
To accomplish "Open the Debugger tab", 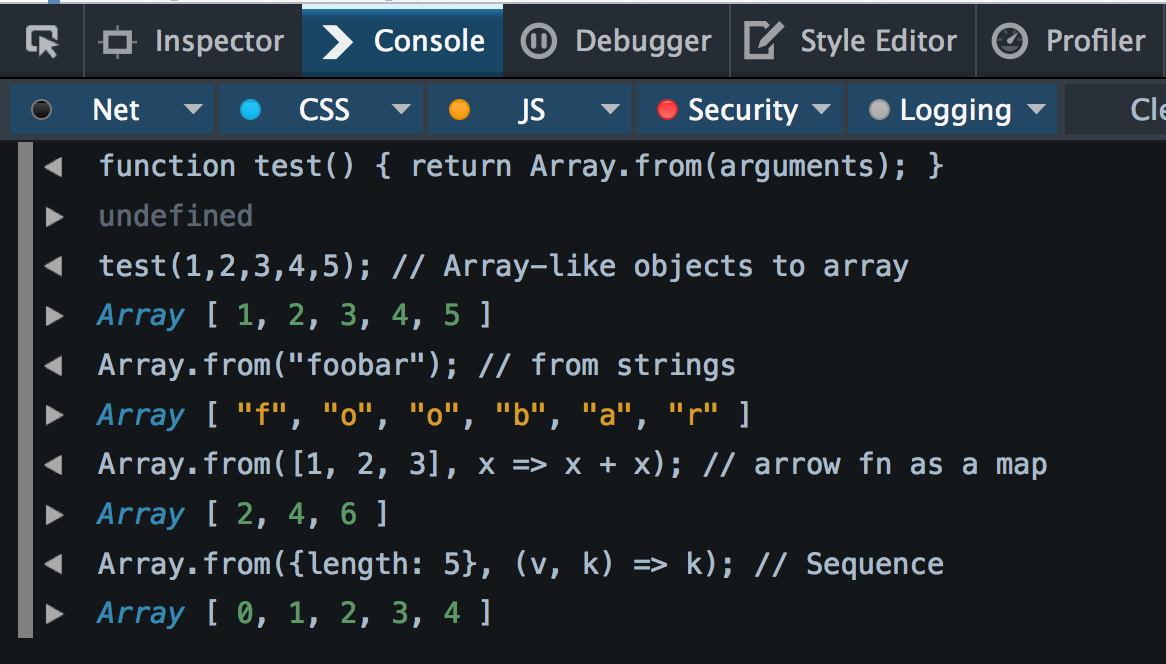I will tap(616, 41).
